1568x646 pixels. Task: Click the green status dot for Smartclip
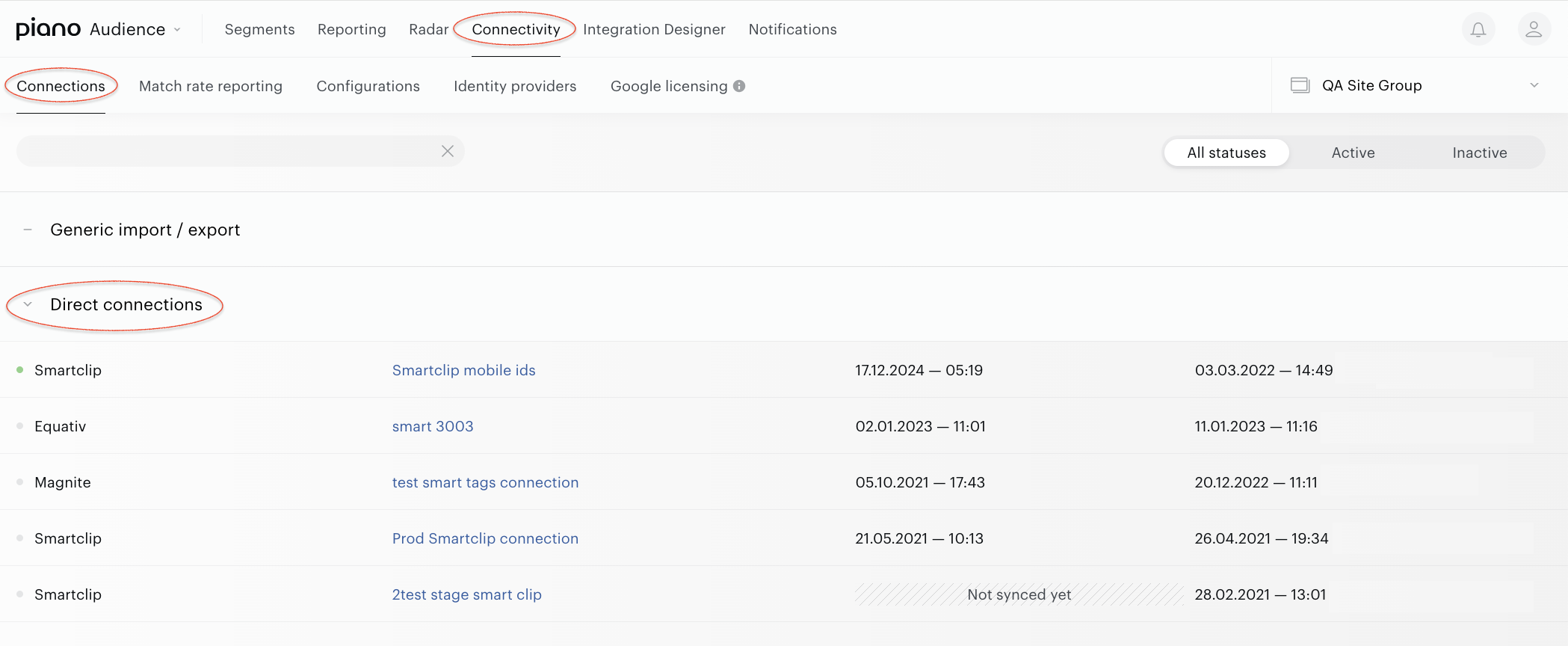tap(20, 369)
